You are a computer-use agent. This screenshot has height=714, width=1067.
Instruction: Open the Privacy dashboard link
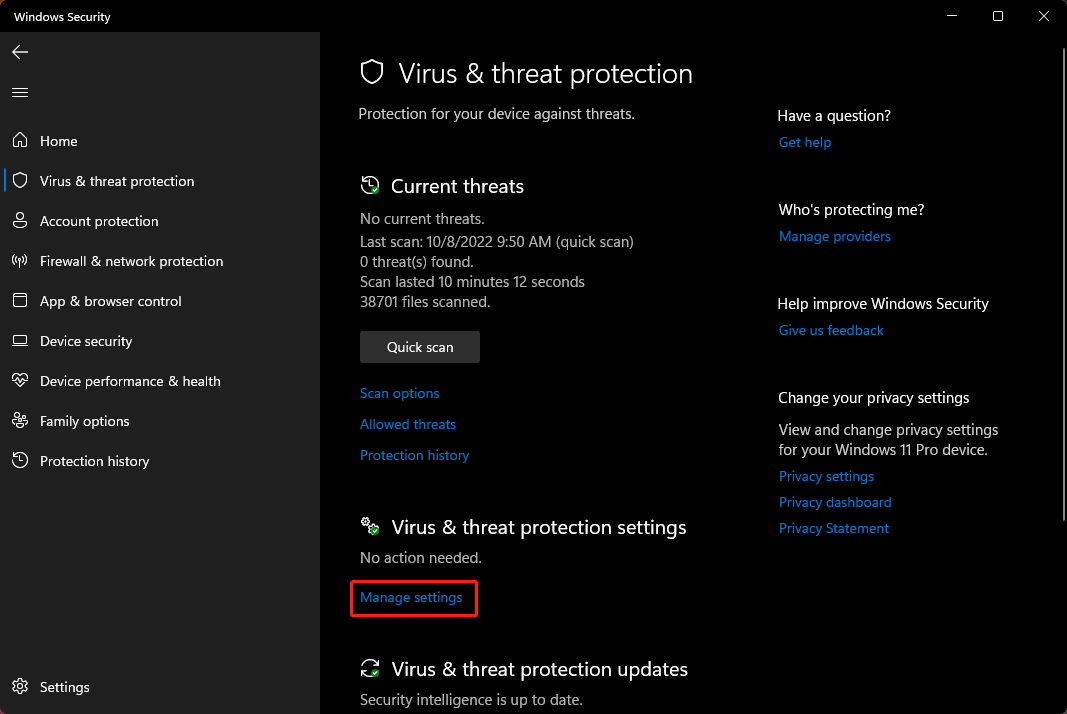(834, 502)
